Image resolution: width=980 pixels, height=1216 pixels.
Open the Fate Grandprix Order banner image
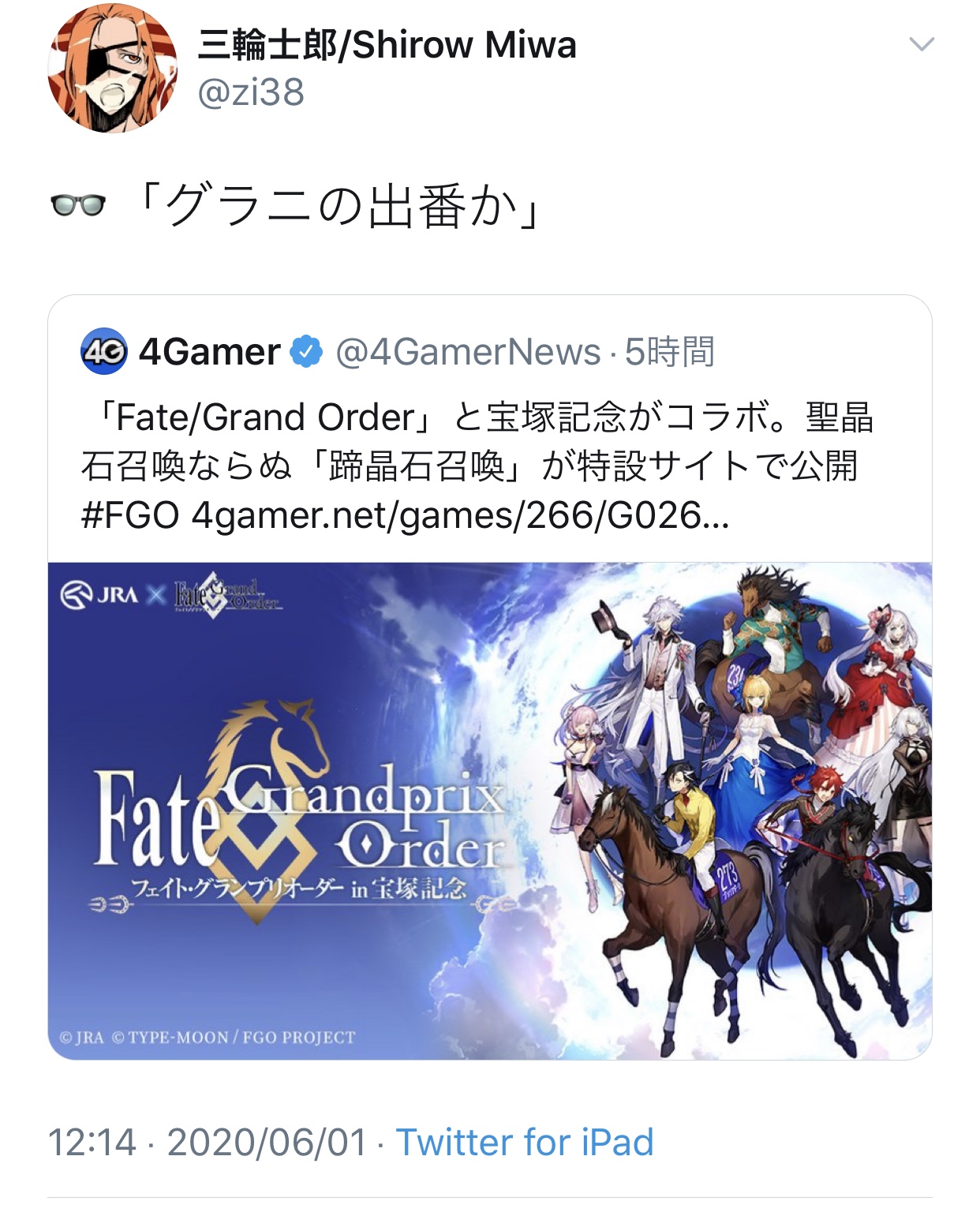[x=490, y=810]
